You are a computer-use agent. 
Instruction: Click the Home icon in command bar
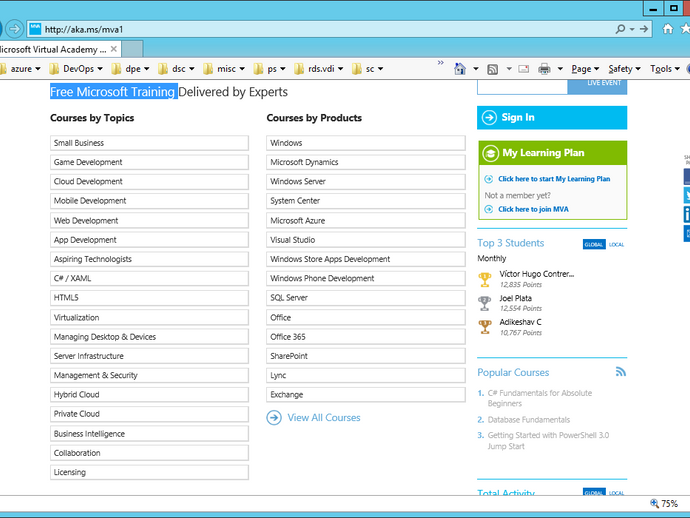pyautogui.click(x=460, y=69)
